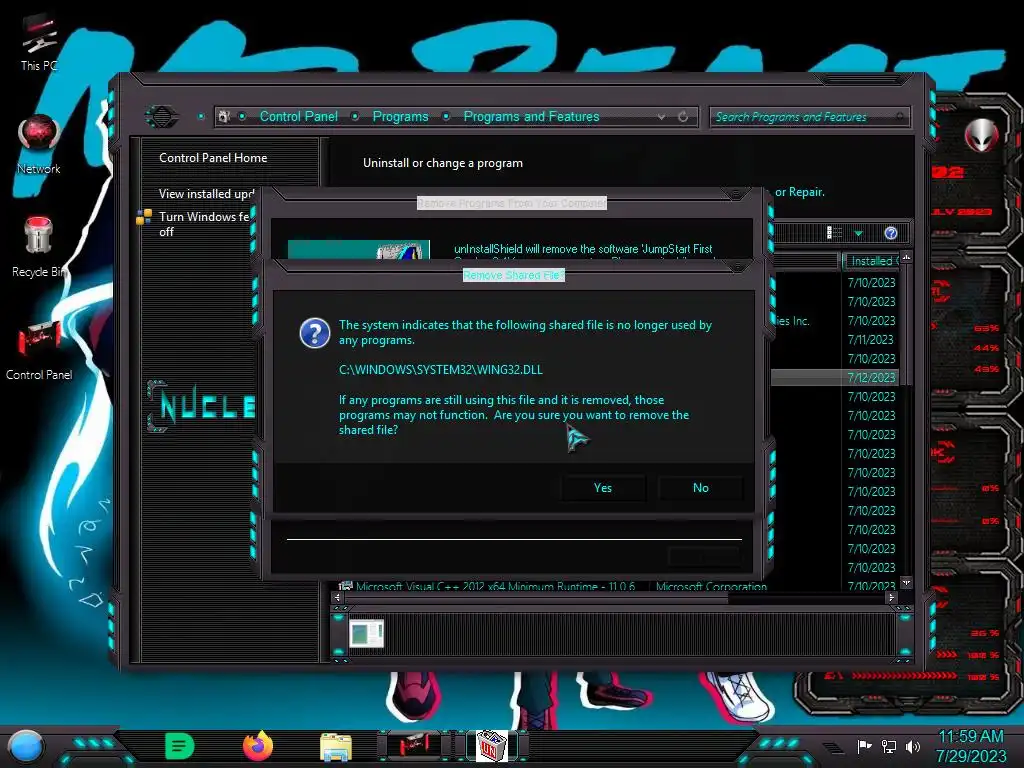Expand the address bar history dropdown

[x=661, y=117]
